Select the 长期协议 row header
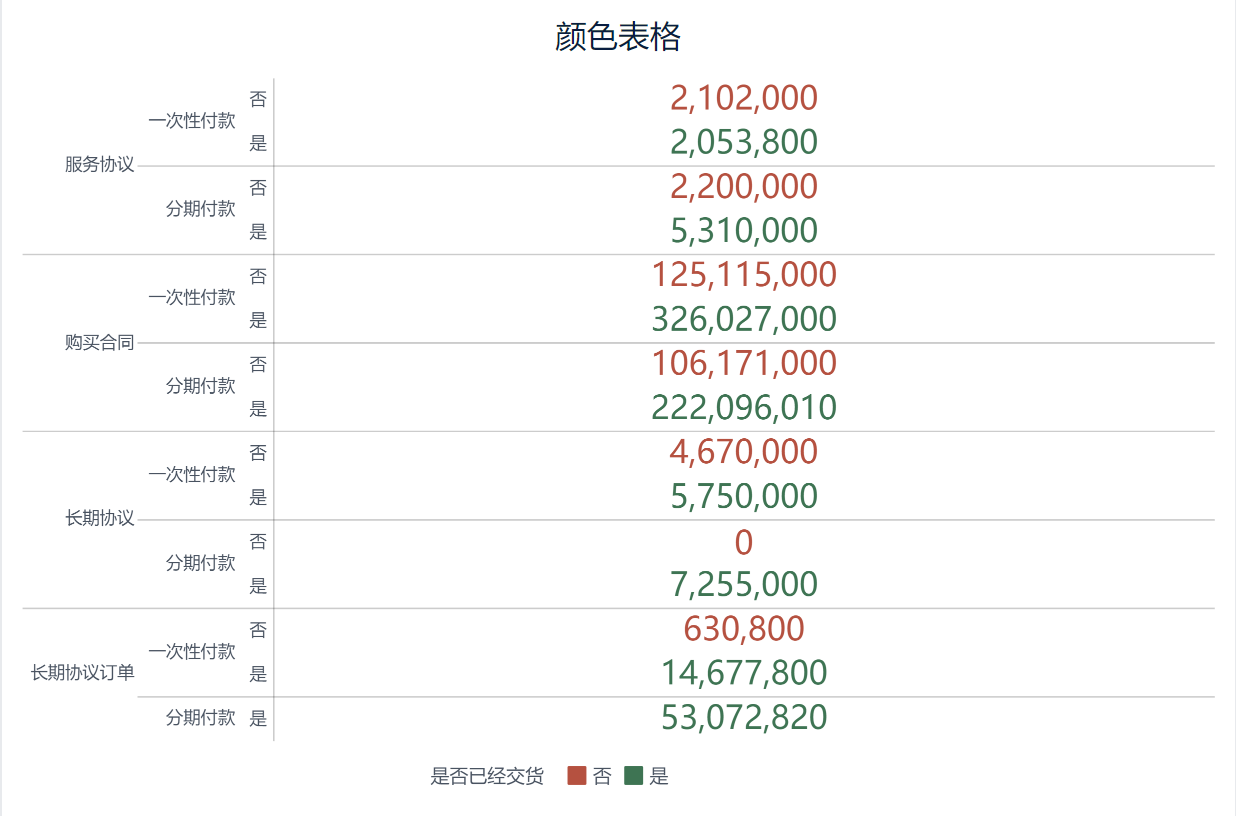Viewport: 1236px width, 816px height. pyautogui.click(x=99, y=519)
